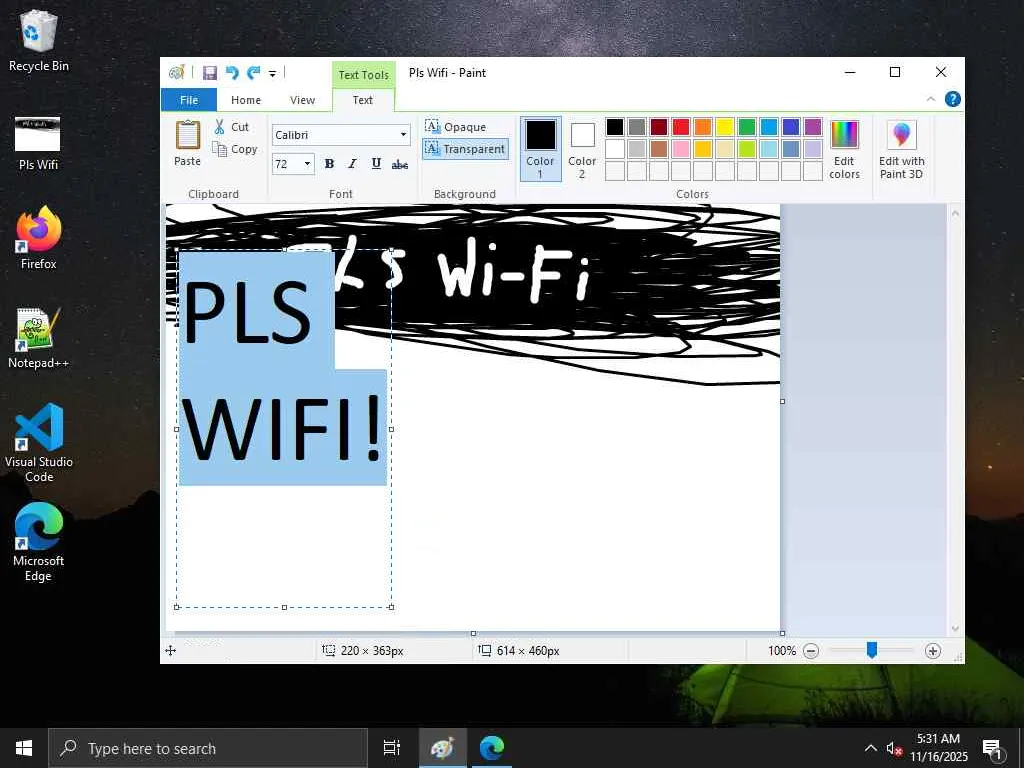The height and width of the screenshot is (768, 1024).
Task: Open Edit colors dialog
Action: 844,149
